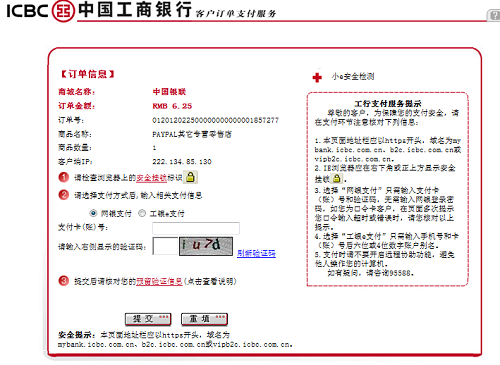Click the 中国工商银行 header title

(135, 9)
